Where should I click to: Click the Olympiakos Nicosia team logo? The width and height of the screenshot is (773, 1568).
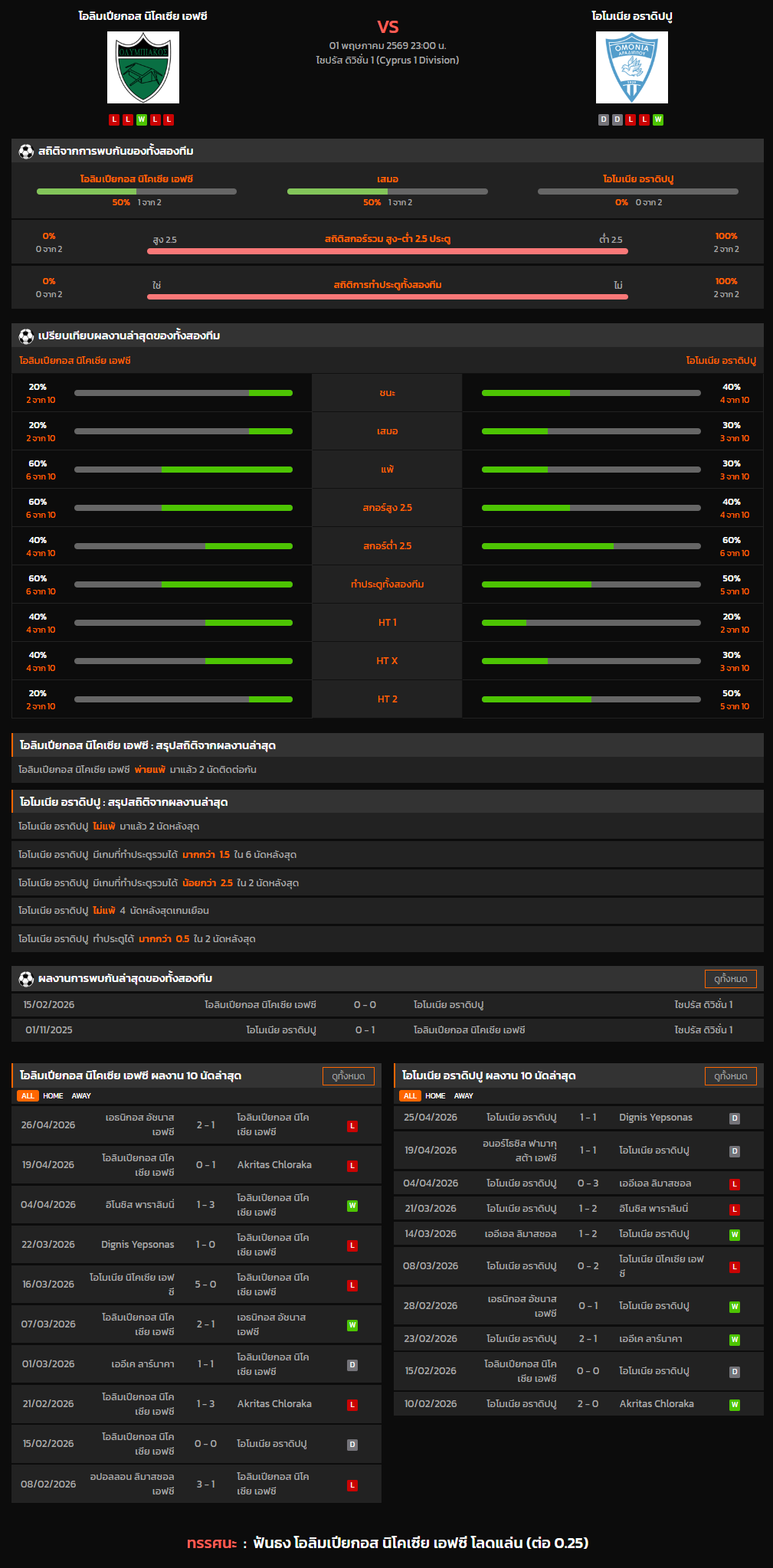pyautogui.click(x=143, y=67)
